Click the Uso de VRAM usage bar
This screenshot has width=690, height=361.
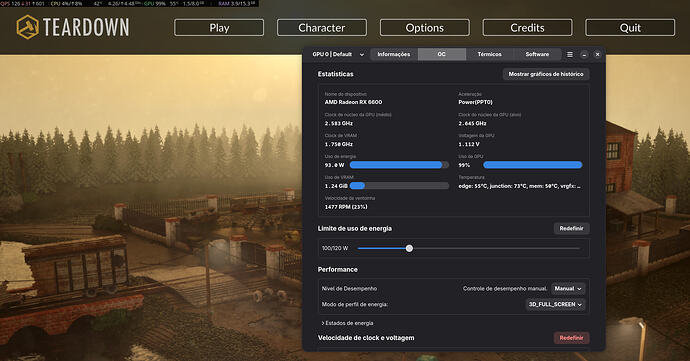(x=399, y=186)
